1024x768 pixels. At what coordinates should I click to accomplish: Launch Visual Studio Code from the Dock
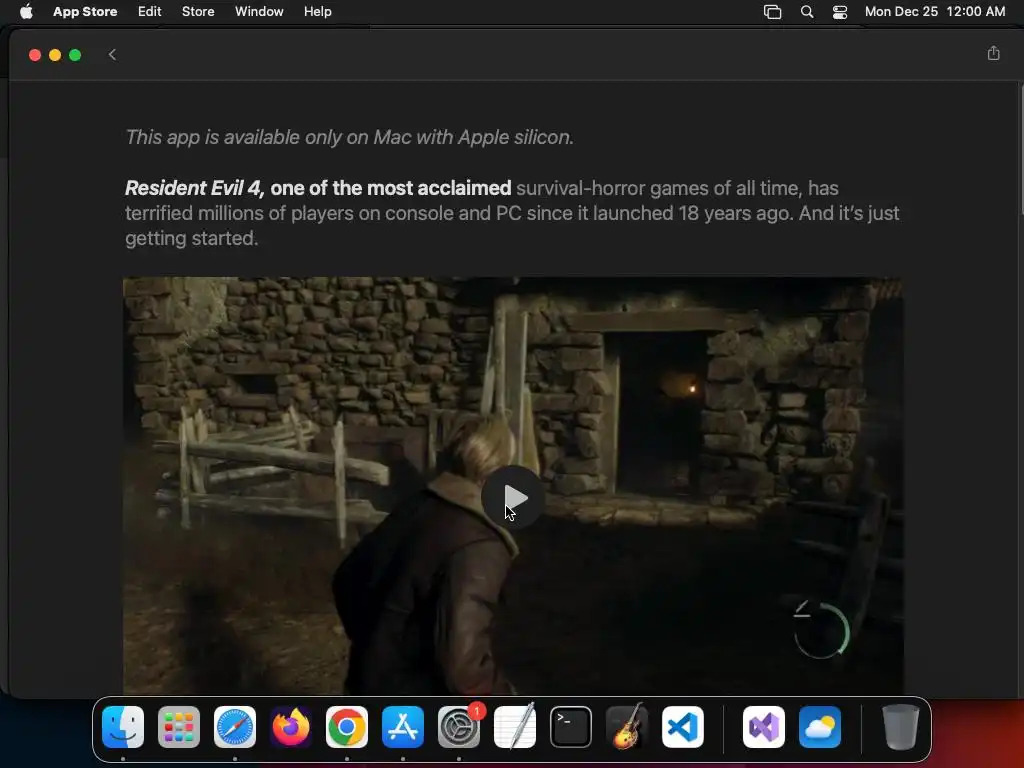click(x=683, y=727)
